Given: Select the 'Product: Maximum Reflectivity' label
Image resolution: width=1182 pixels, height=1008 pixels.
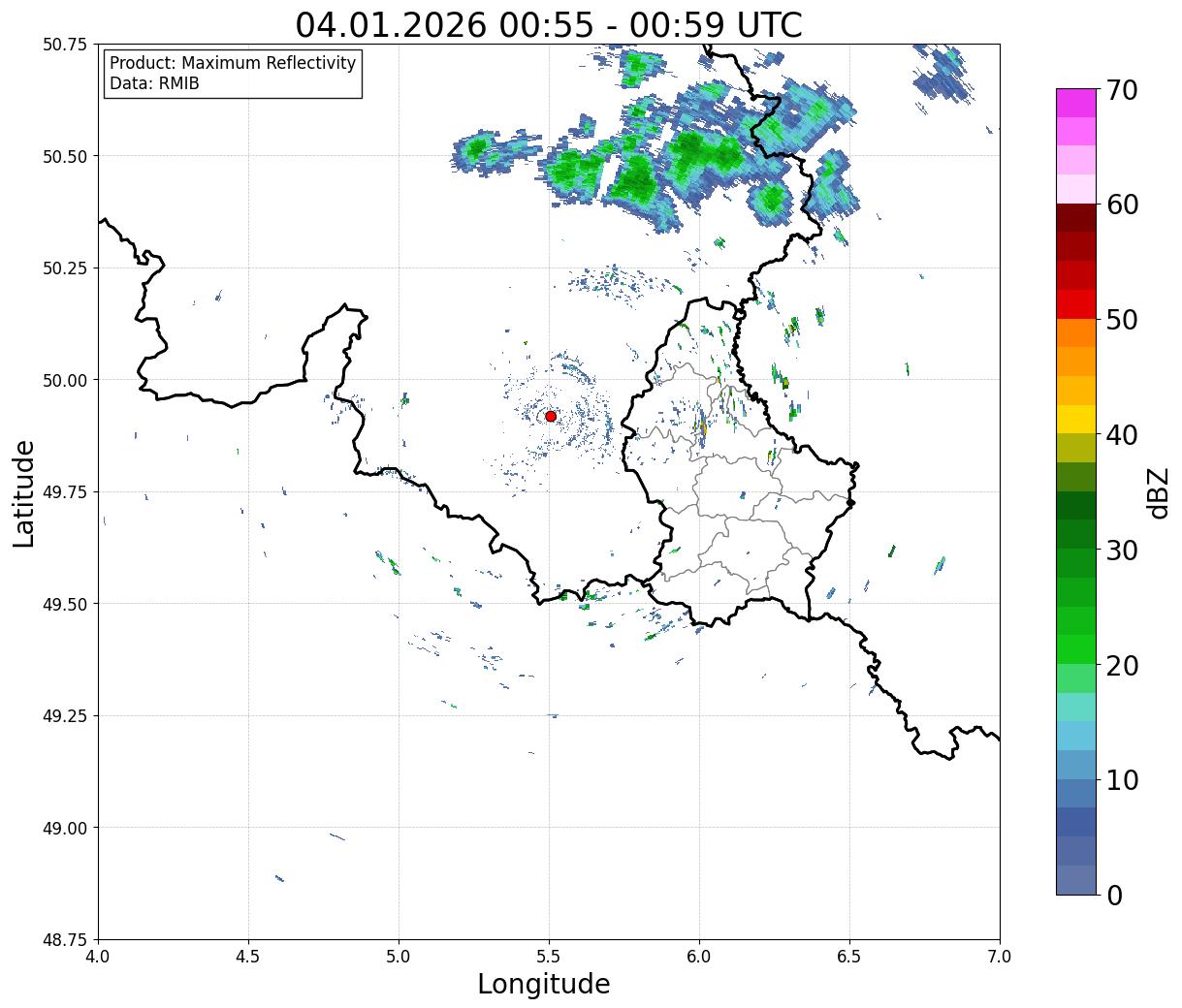Looking at the screenshot, I should 233,63.
